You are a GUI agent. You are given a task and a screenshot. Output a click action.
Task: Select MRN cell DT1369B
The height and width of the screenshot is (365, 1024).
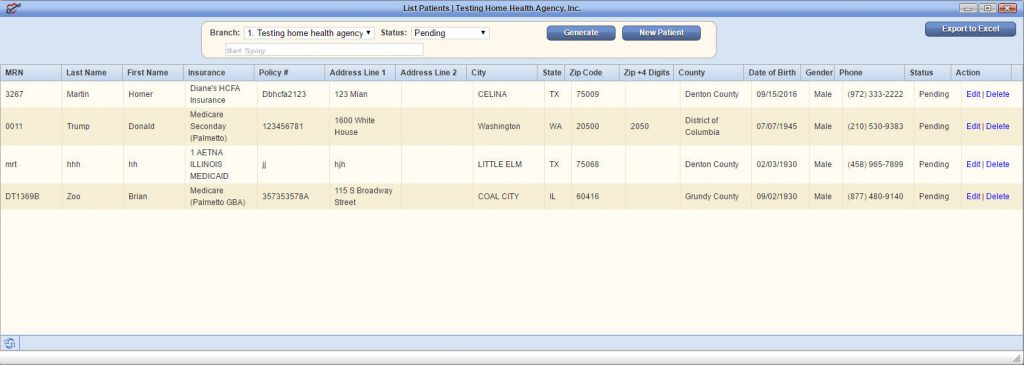click(x=22, y=197)
